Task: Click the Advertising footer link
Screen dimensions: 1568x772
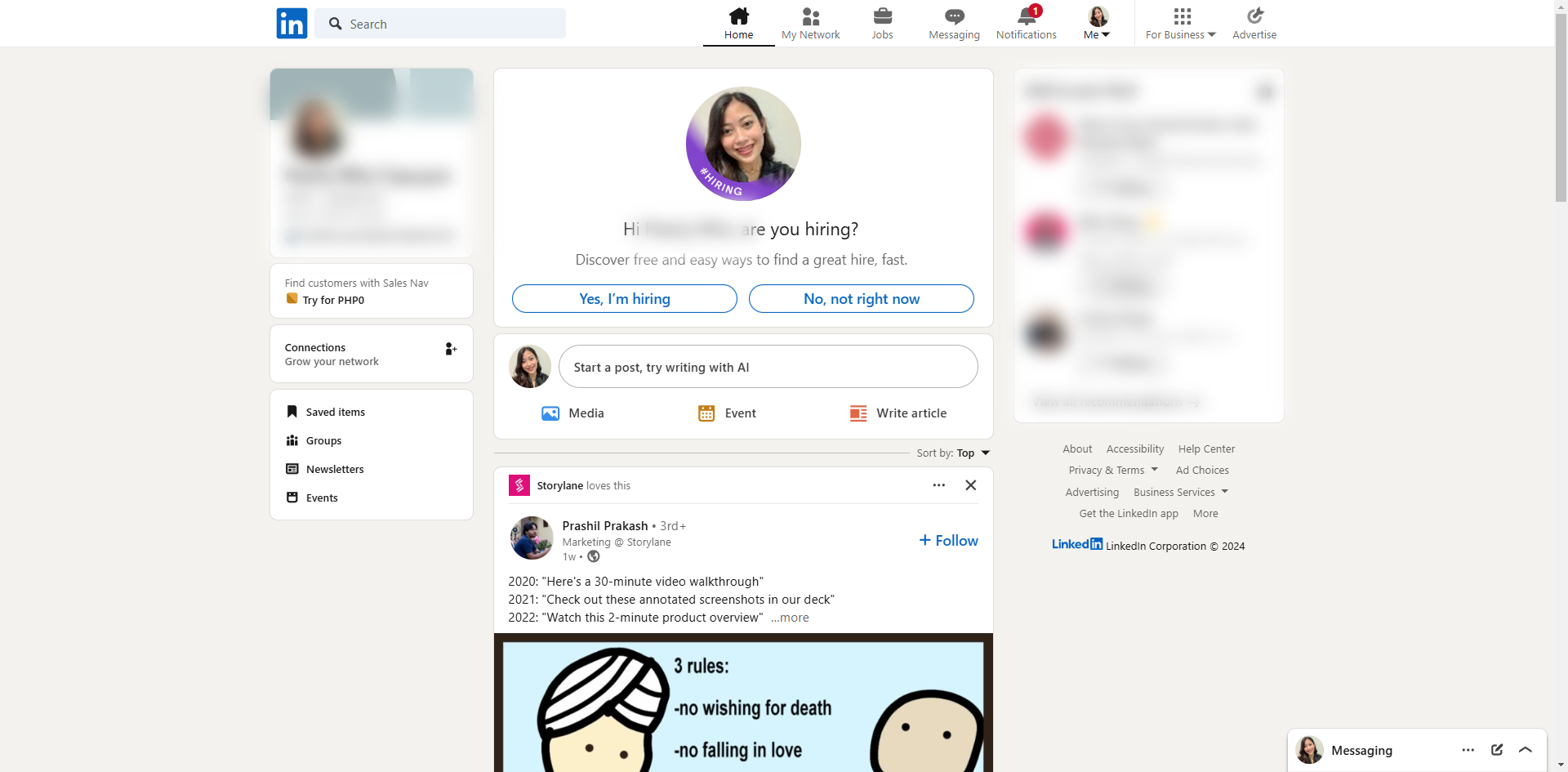Action: pos(1092,493)
